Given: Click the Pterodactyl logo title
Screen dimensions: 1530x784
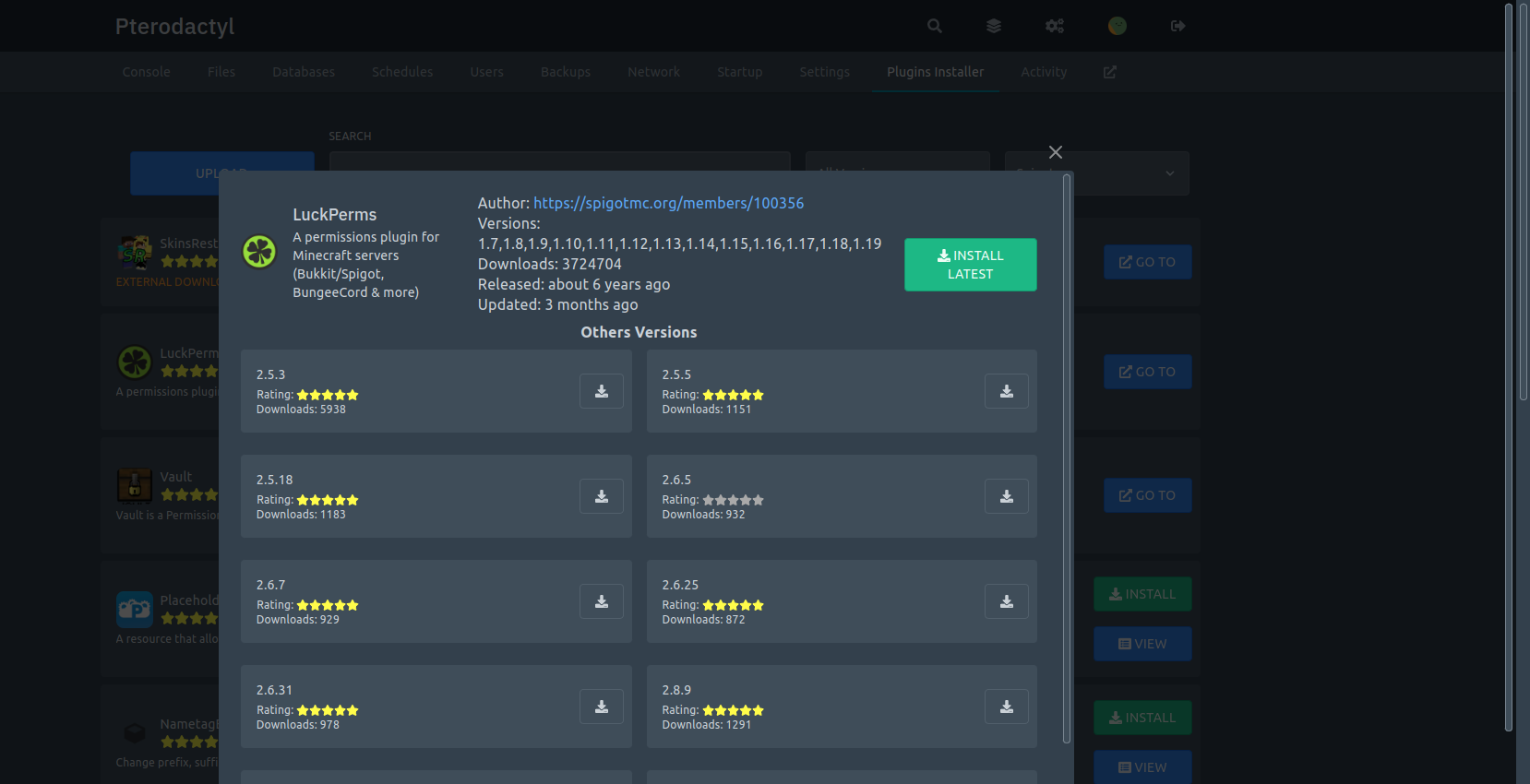Looking at the screenshot, I should point(174,26).
